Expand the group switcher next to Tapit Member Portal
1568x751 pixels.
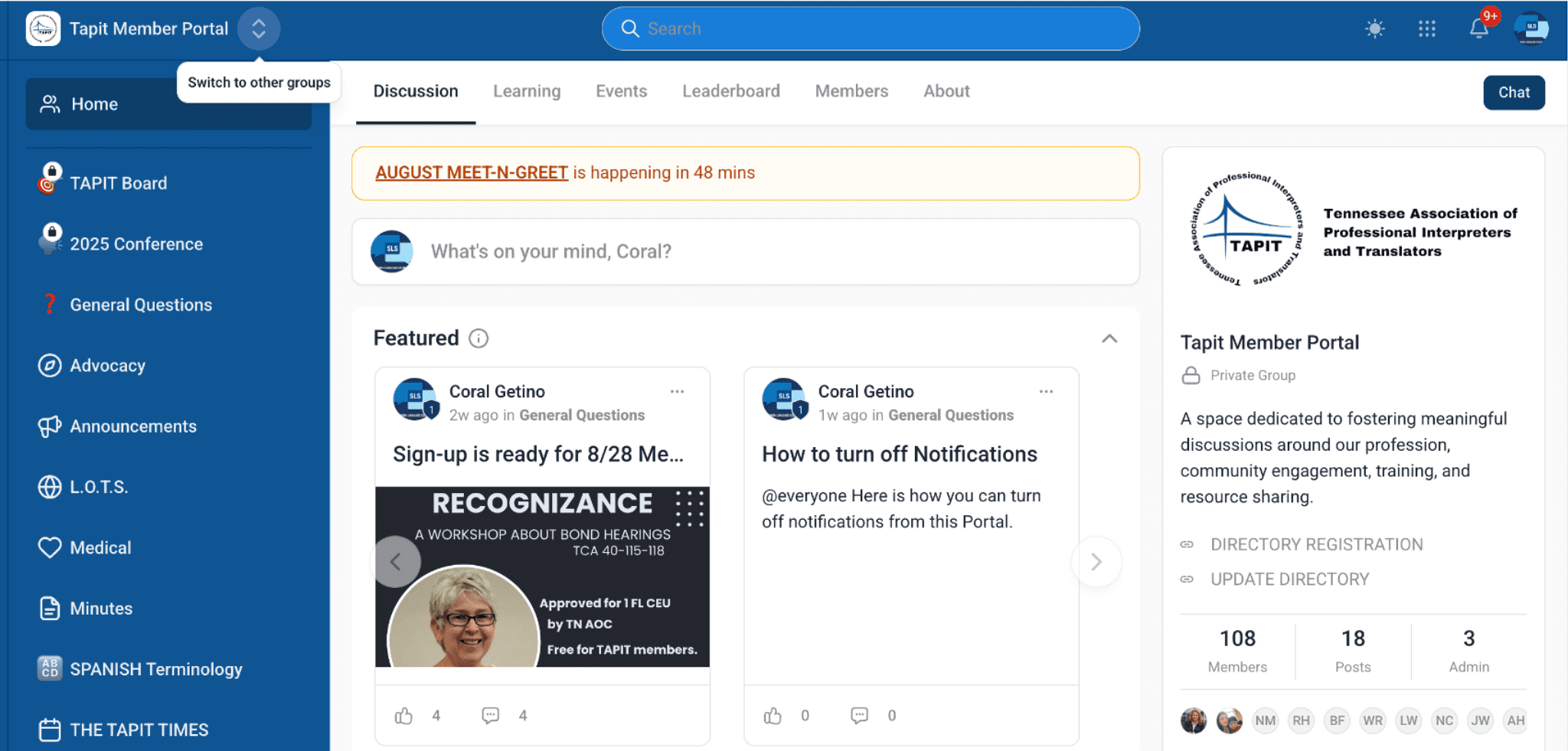coord(259,29)
